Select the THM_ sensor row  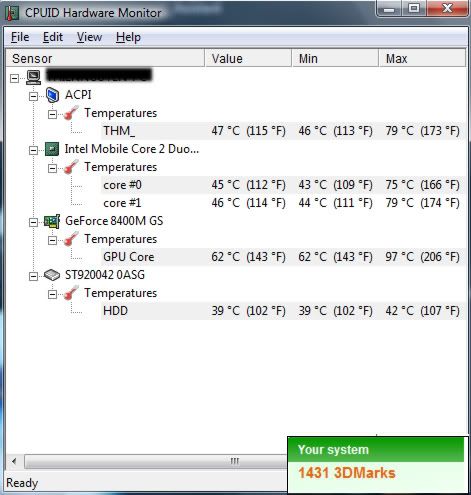(x=283, y=131)
